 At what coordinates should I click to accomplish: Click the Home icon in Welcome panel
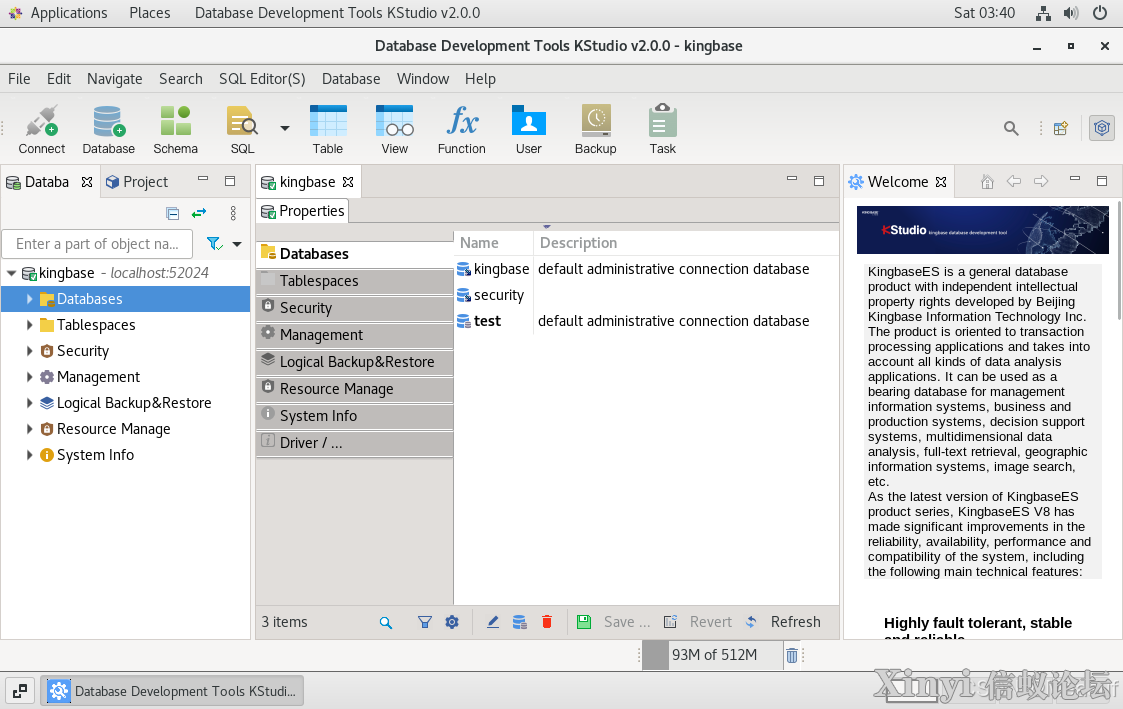coord(988,182)
